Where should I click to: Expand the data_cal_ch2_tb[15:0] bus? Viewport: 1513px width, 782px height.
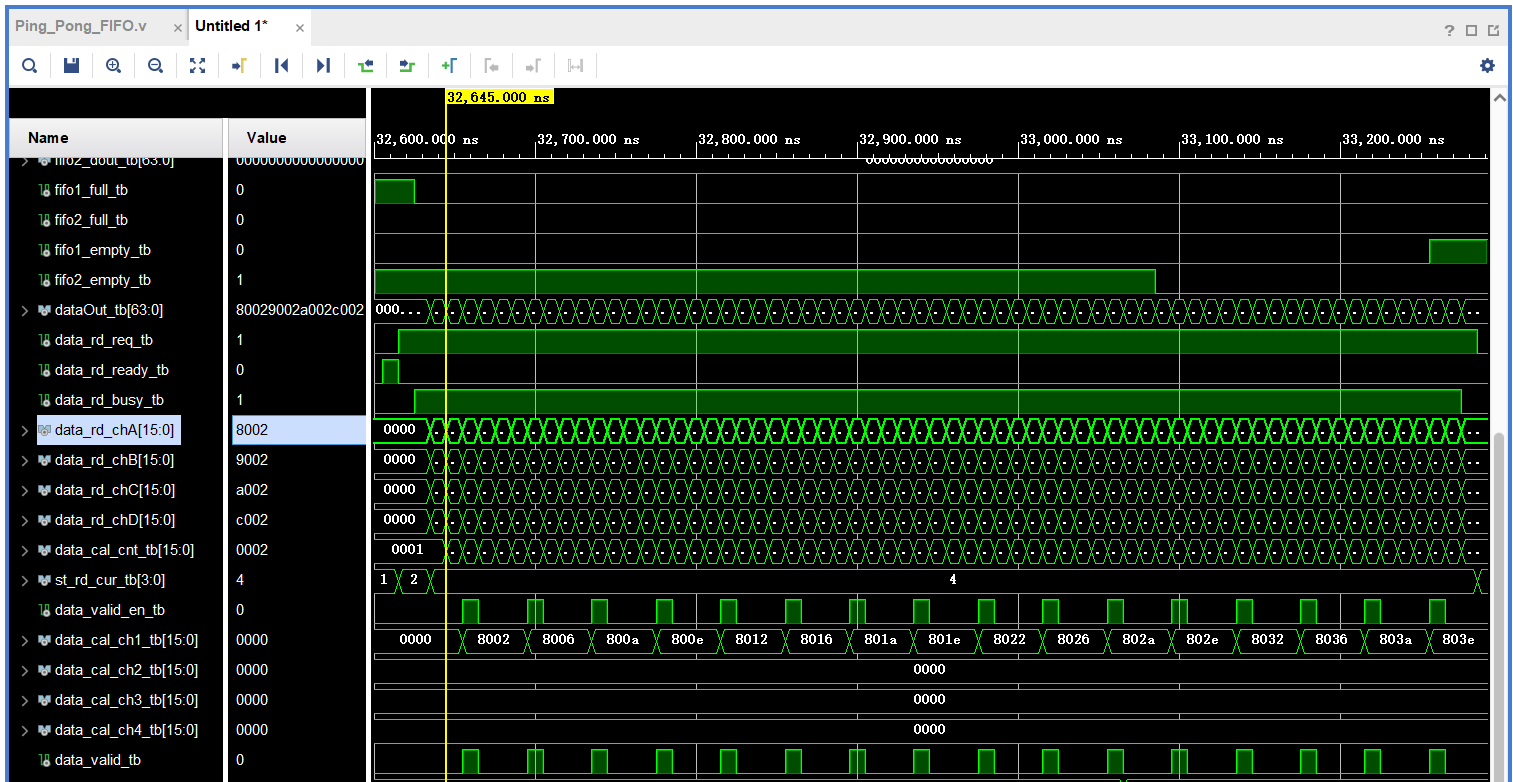pyautogui.click(x=25, y=670)
